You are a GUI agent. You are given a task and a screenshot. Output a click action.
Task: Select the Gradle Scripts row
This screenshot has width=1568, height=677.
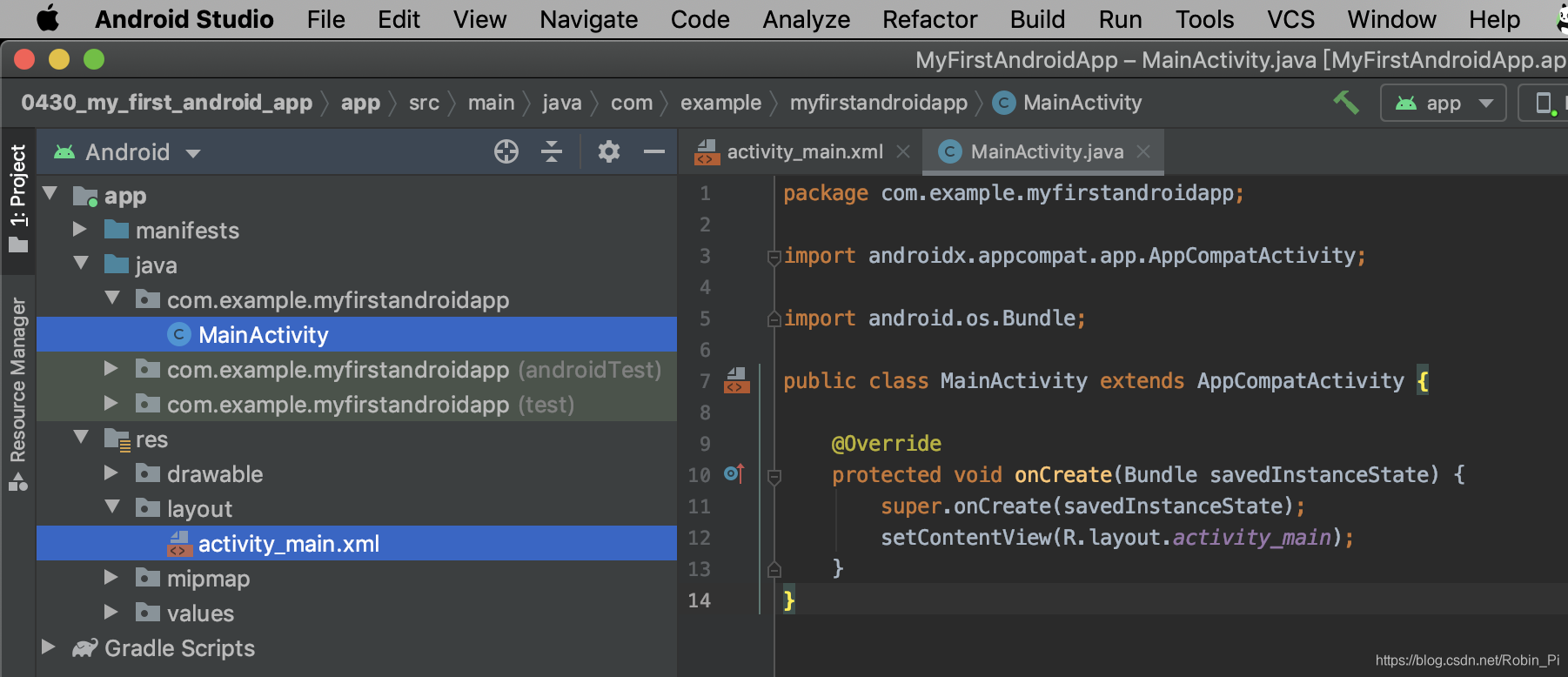[x=357, y=647]
